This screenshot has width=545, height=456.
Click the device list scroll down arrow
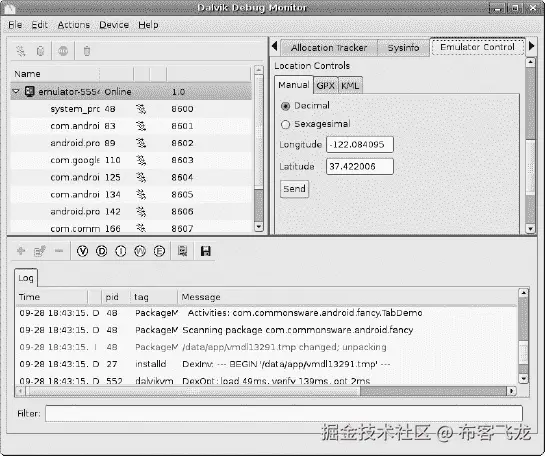[259, 227]
